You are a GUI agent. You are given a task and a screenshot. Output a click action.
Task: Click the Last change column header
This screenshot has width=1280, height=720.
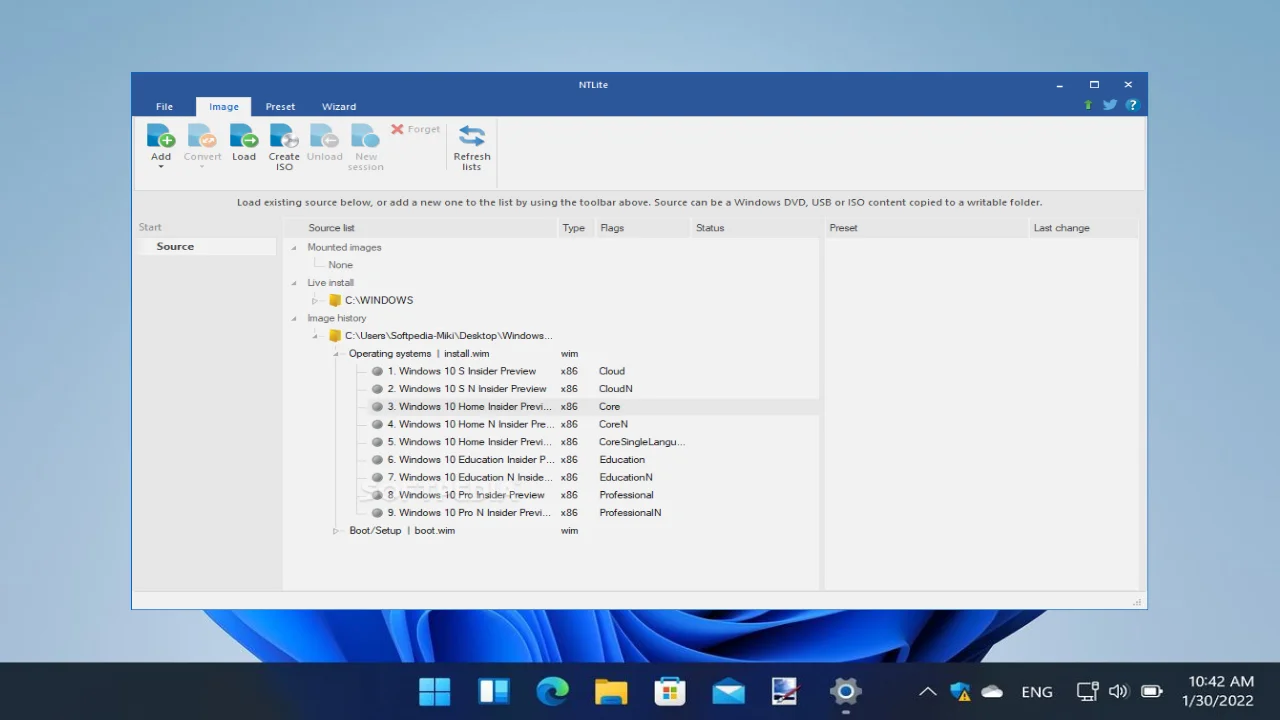tap(1084, 228)
